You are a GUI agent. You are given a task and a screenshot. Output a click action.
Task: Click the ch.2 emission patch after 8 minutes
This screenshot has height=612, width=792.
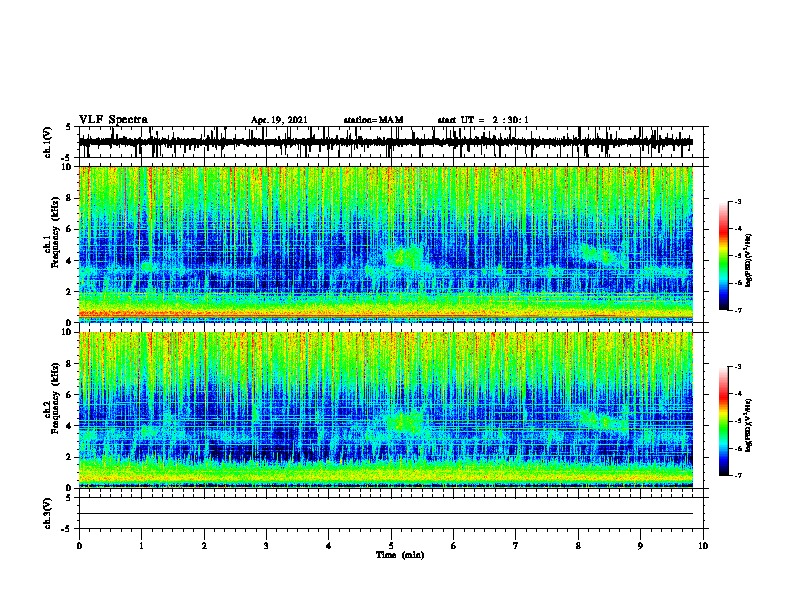pos(603,421)
